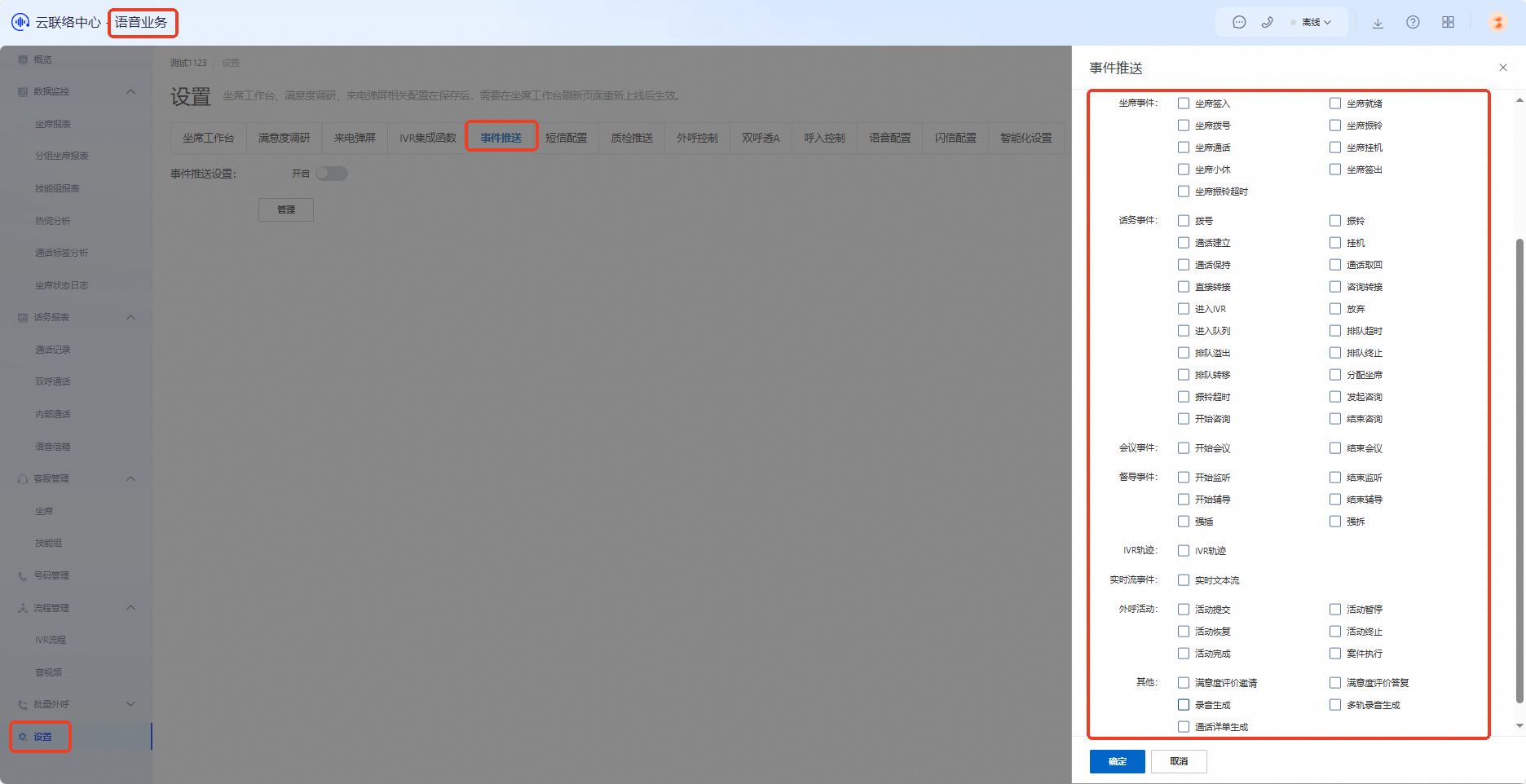Select 技能组 under 客服管理
The image size is (1526, 784).
coord(48,543)
